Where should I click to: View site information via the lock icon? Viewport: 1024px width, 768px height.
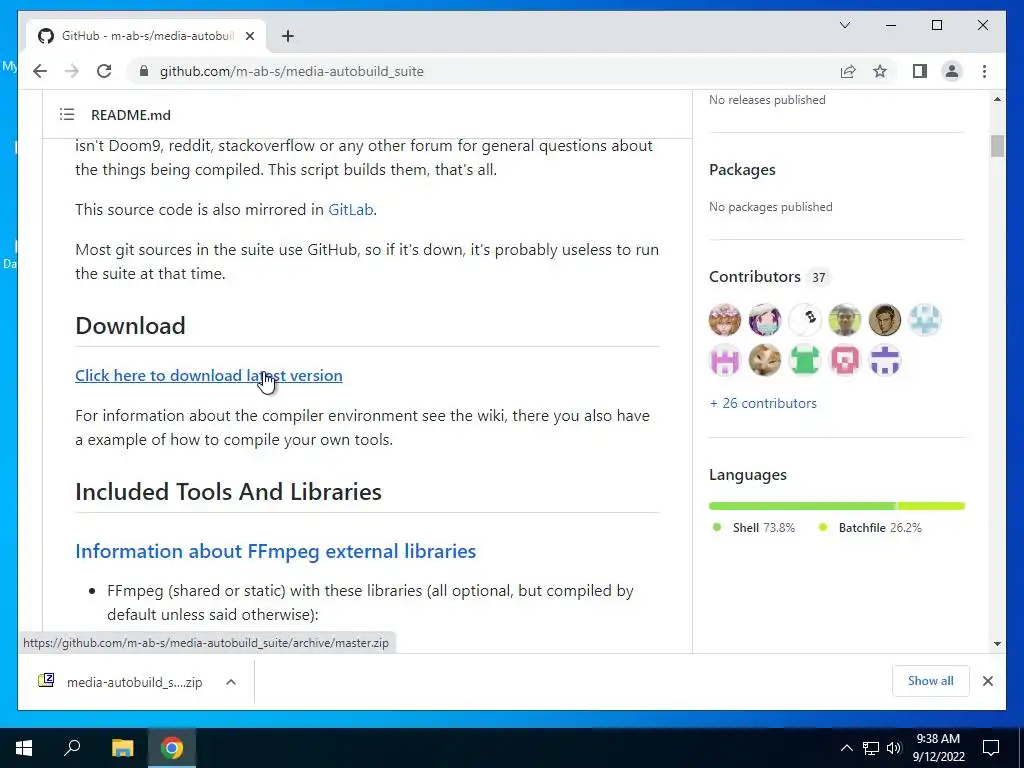144,71
